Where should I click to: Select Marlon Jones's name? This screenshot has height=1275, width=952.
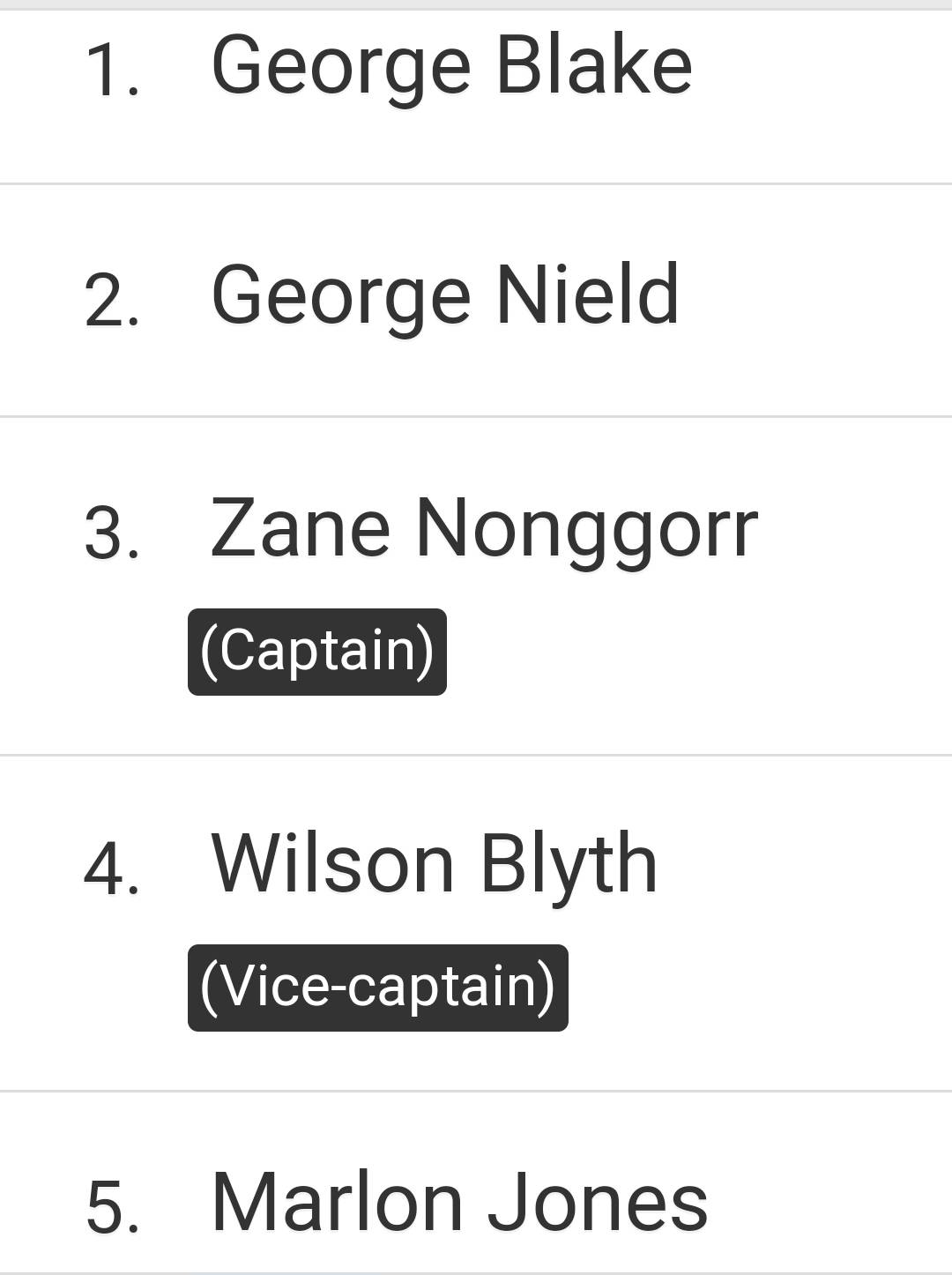point(459,1204)
